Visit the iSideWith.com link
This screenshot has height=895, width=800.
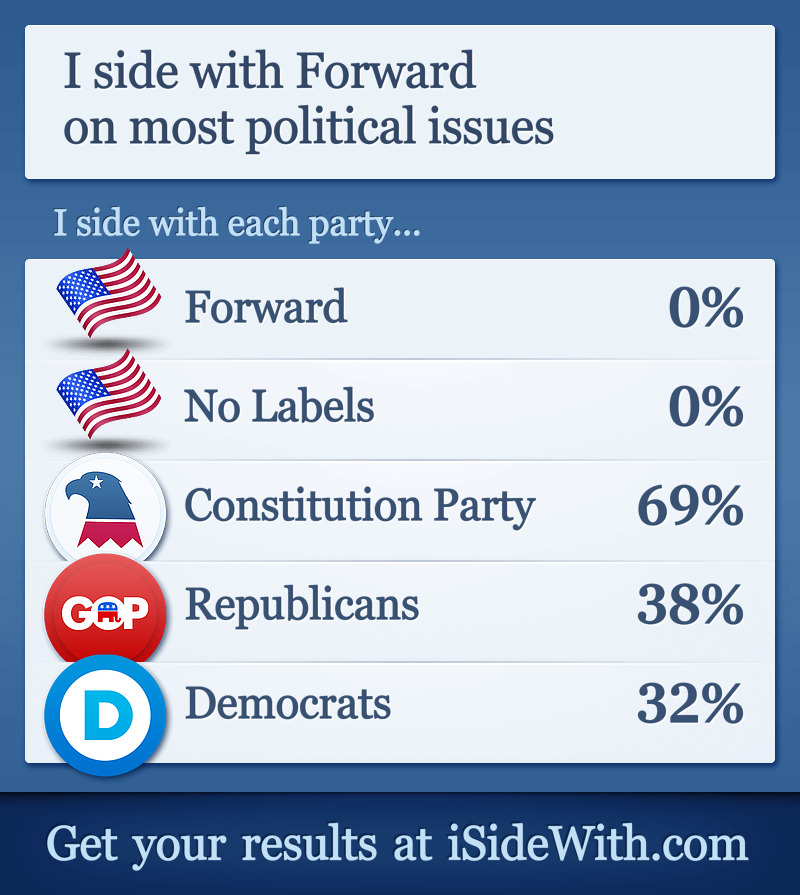click(x=597, y=843)
